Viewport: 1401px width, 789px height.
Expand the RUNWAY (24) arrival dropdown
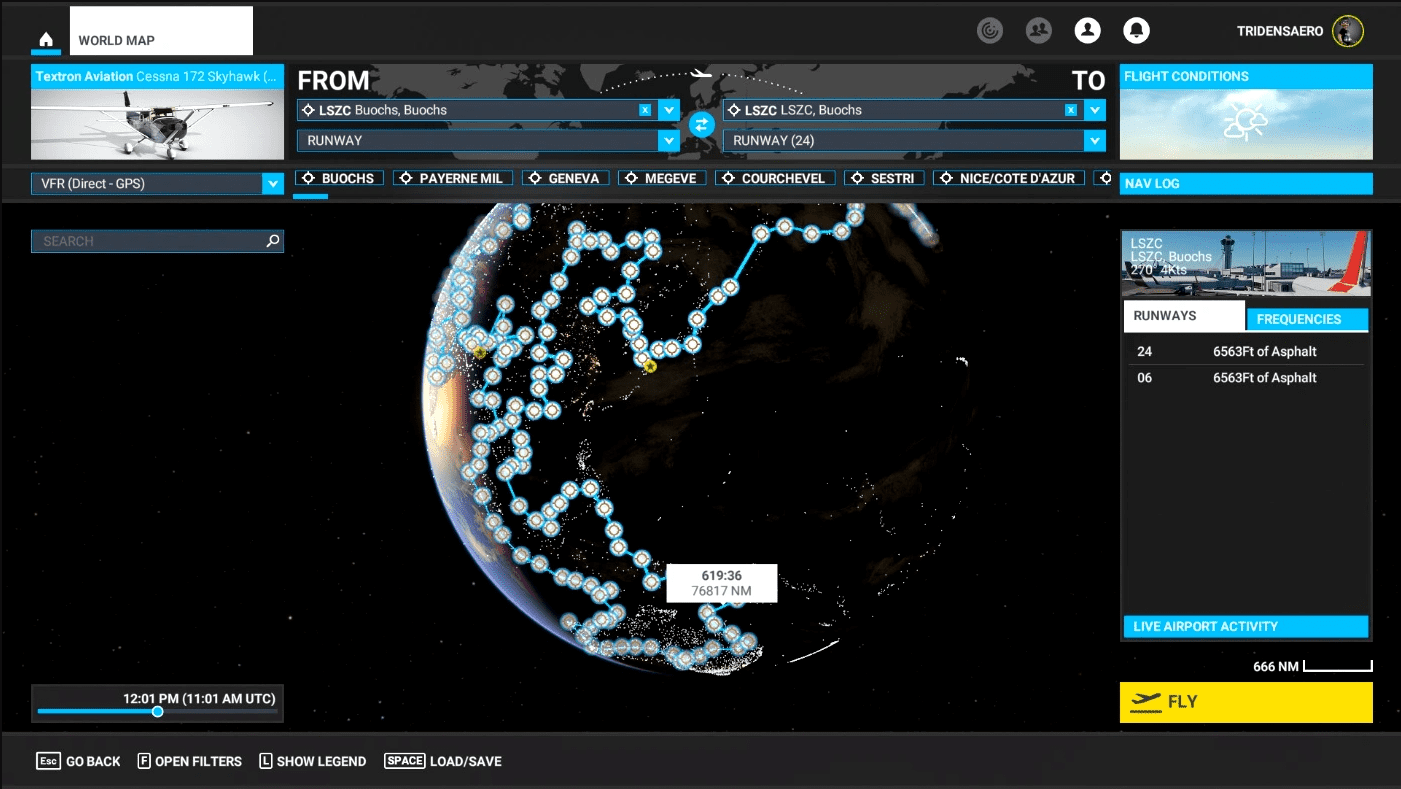(x=1095, y=141)
